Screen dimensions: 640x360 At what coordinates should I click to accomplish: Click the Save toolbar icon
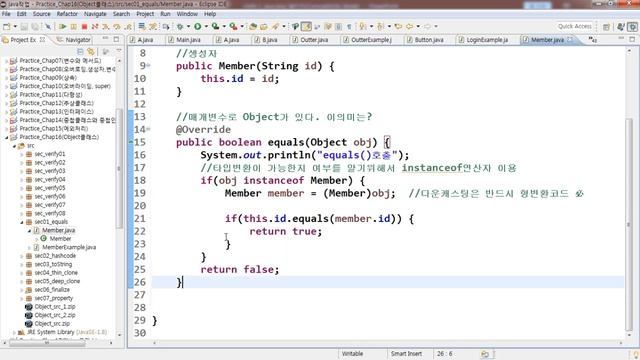(24, 27)
